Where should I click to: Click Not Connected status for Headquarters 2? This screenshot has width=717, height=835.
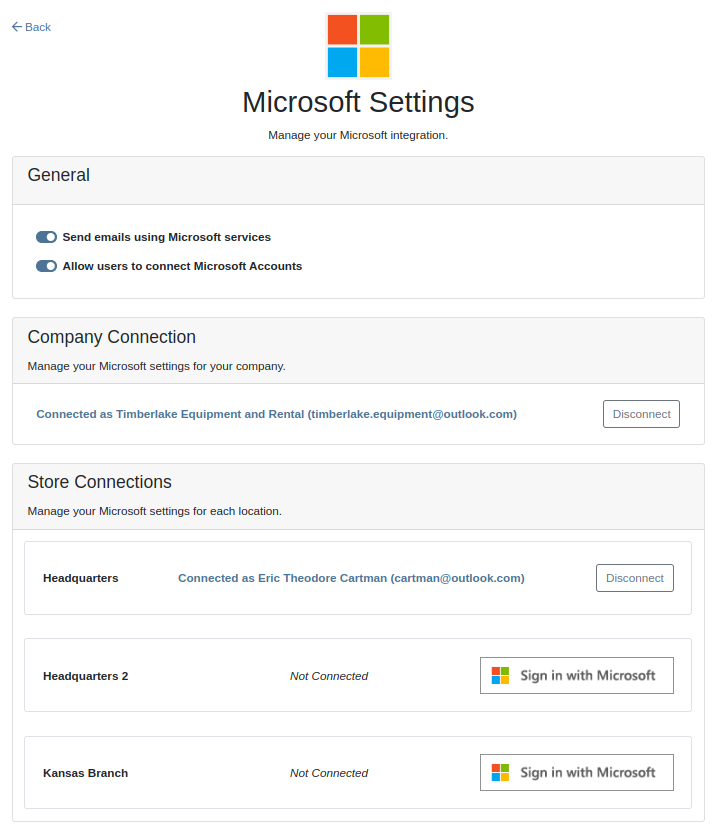point(329,676)
